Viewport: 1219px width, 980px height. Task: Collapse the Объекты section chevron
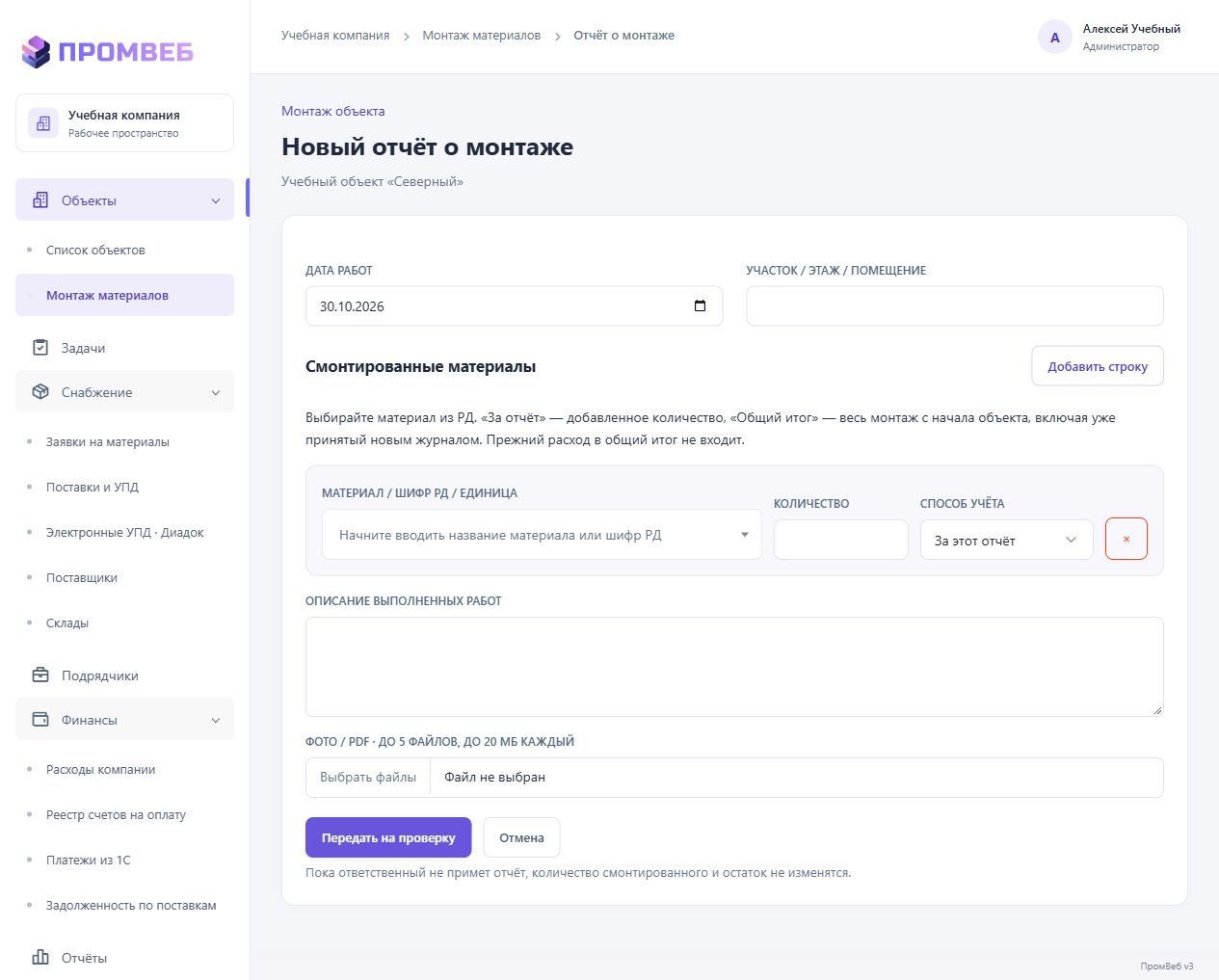point(216,200)
